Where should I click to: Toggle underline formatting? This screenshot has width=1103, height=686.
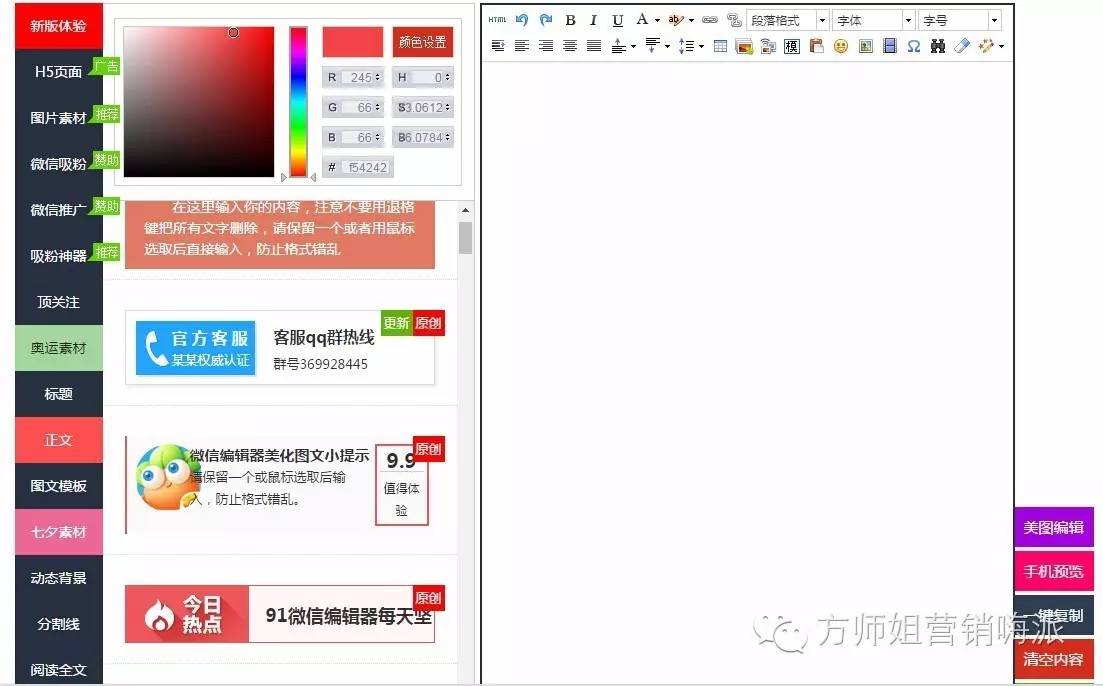coord(618,20)
